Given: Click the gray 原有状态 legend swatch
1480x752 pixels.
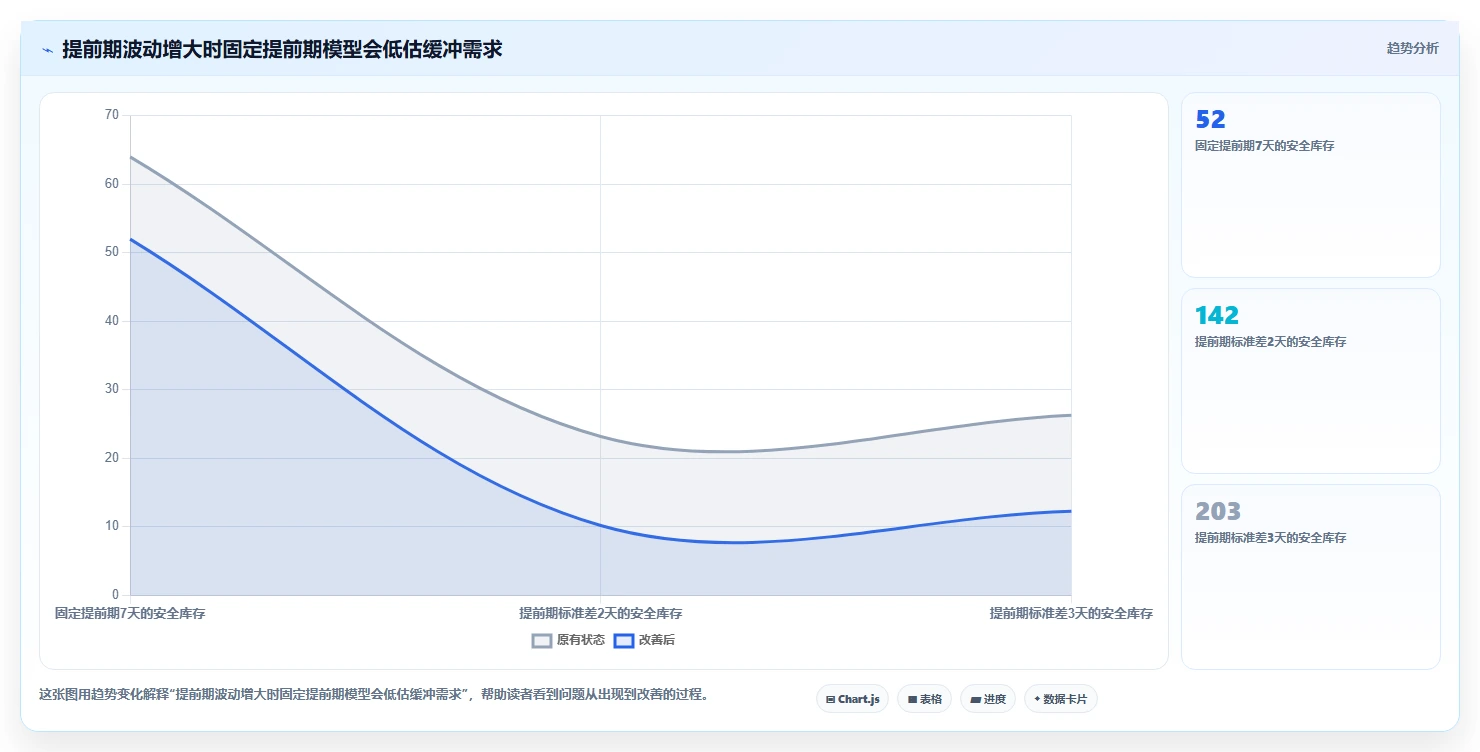Looking at the screenshot, I should click(x=542, y=641).
